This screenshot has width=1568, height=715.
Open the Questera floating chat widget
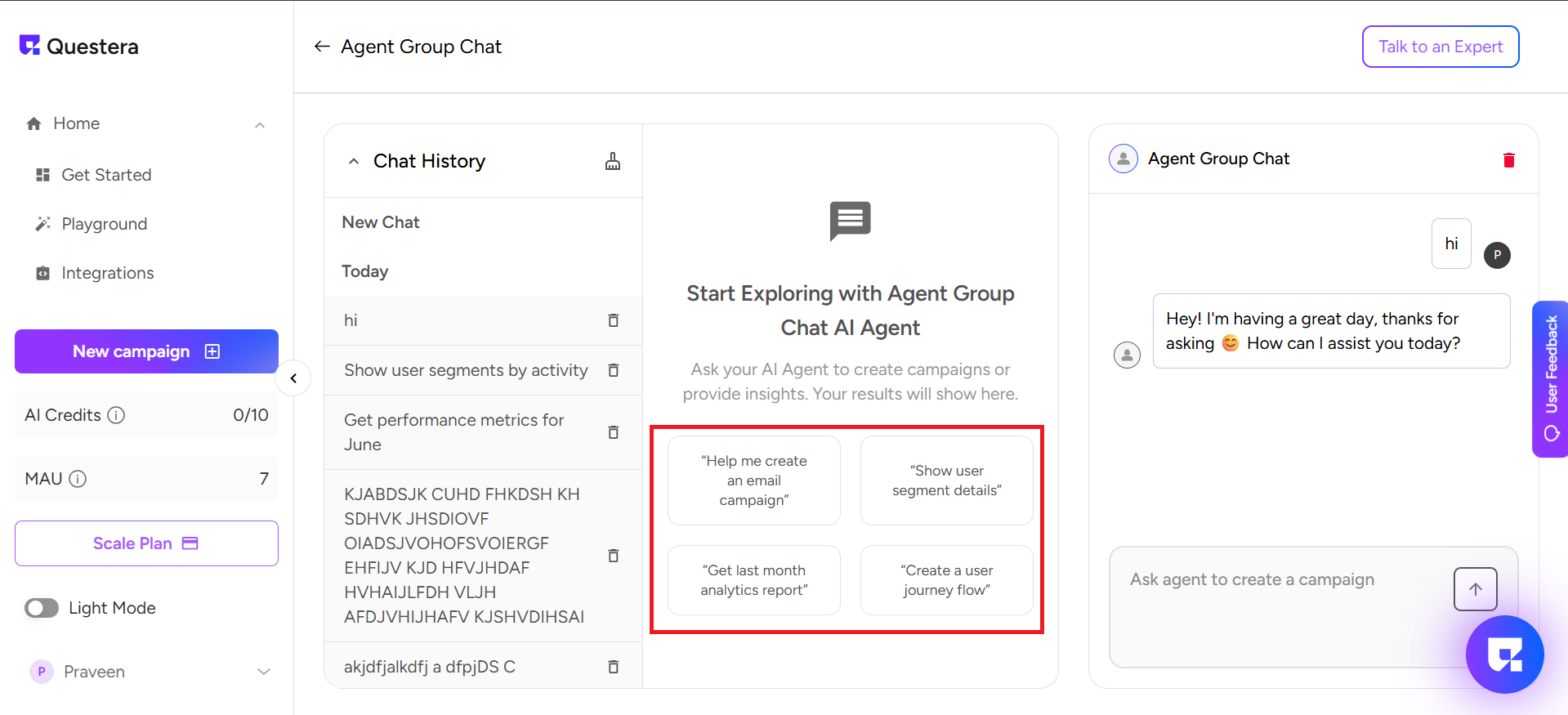(1504, 655)
